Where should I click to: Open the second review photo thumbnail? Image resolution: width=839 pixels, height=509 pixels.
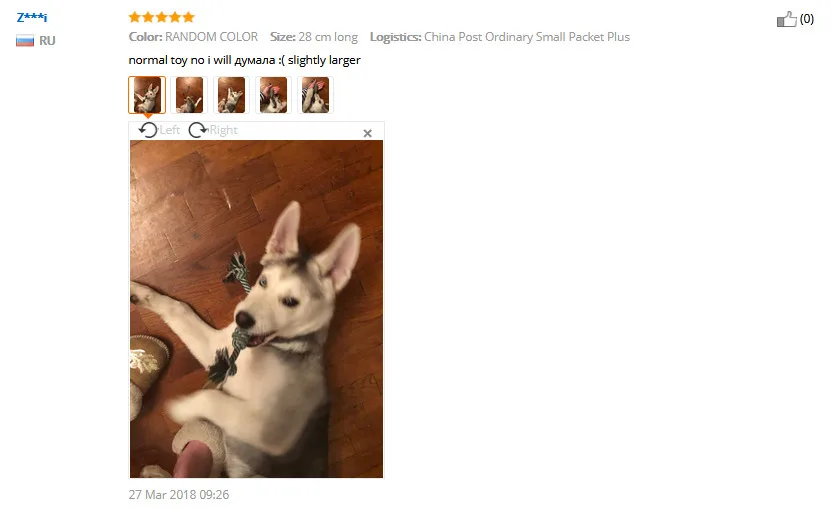coord(189,95)
